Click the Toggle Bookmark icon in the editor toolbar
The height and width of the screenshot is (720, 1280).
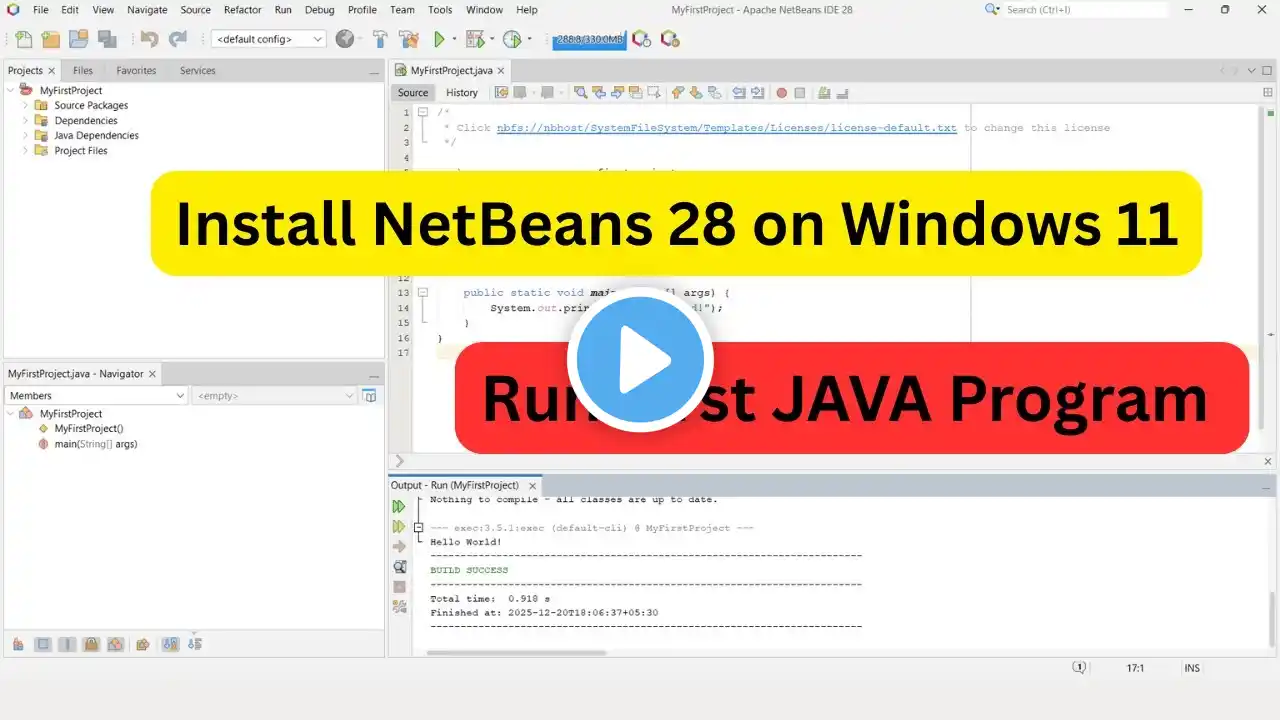click(x=714, y=92)
